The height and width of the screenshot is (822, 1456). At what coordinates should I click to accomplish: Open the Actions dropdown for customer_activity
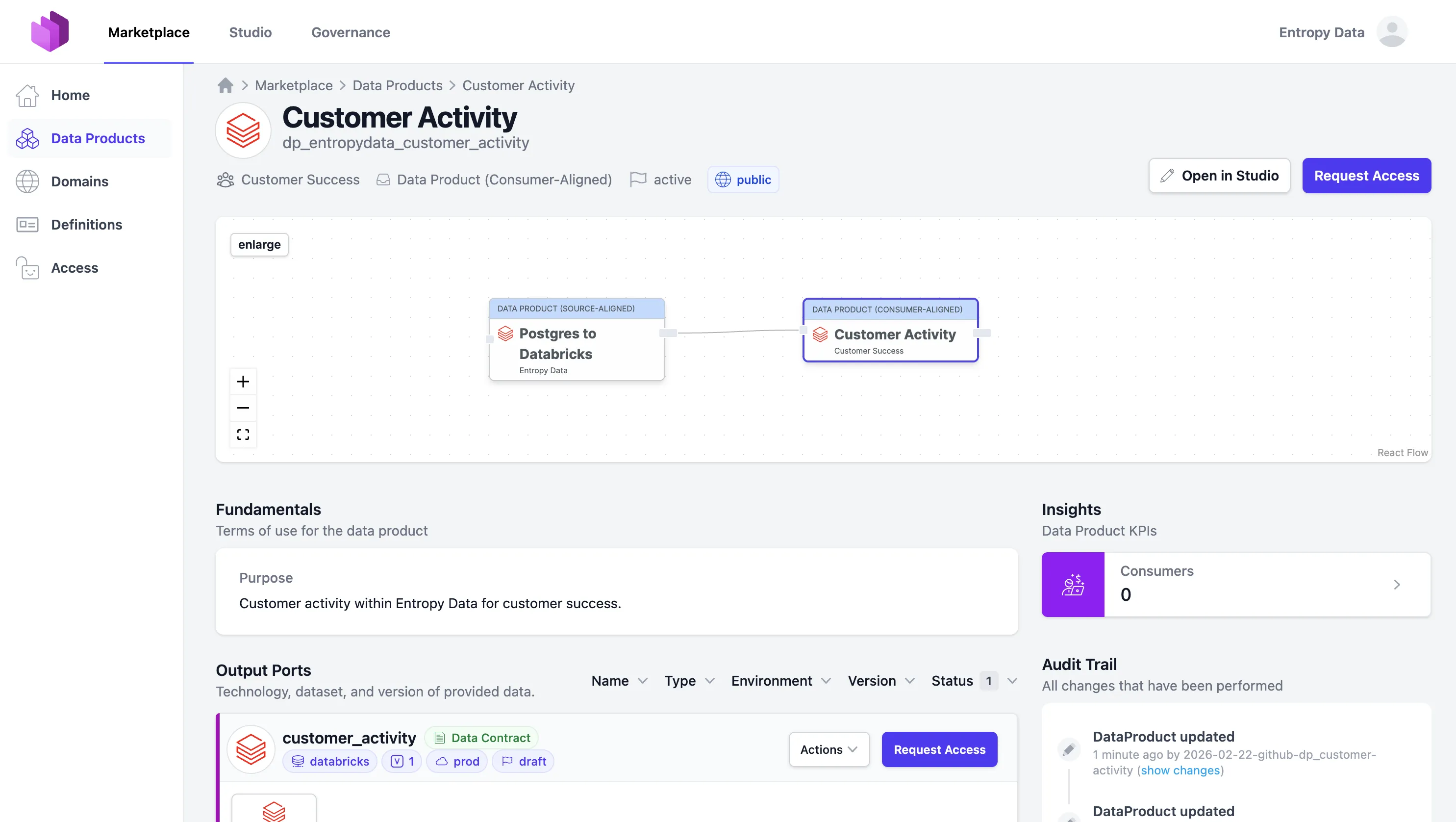pos(828,749)
